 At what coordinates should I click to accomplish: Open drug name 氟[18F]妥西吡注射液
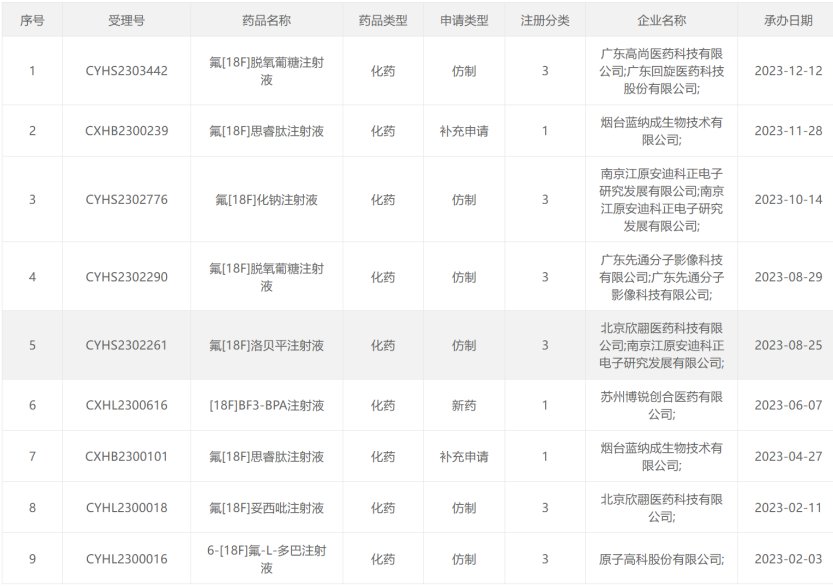point(266,508)
